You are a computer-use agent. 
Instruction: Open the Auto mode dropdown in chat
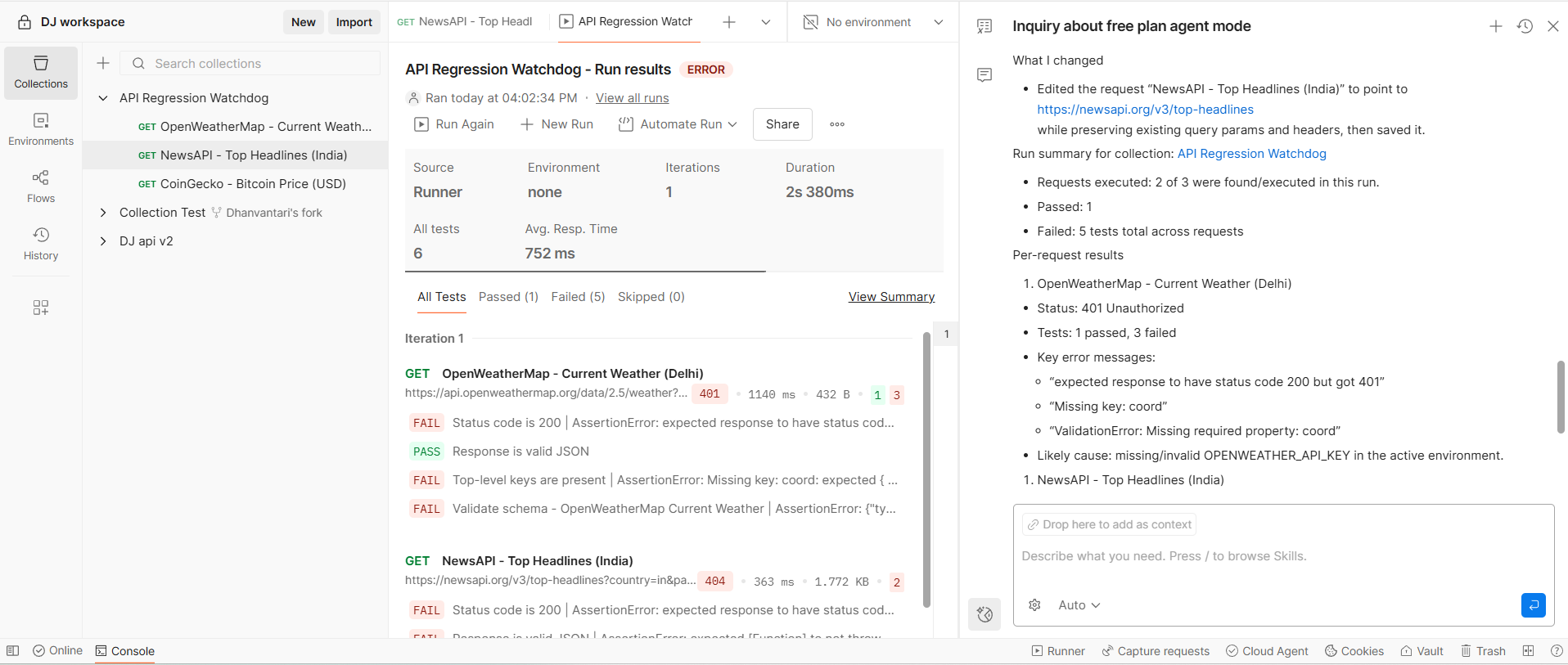point(1079,605)
